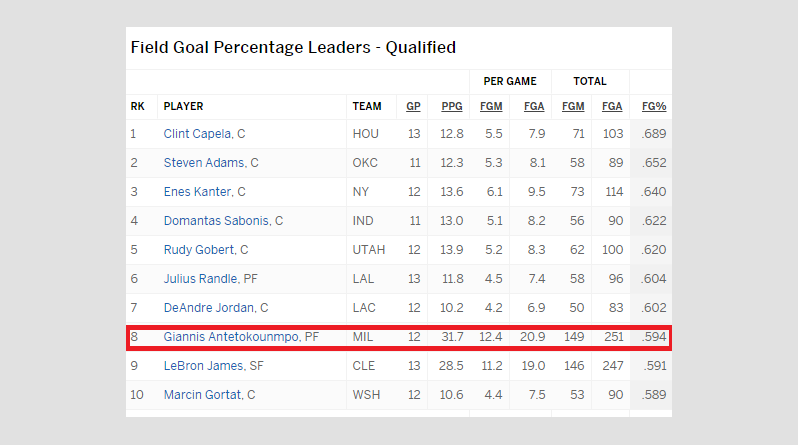This screenshot has width=798, height=445.
Task: Sort by total FGM header
Action: [x=573, y=106]
